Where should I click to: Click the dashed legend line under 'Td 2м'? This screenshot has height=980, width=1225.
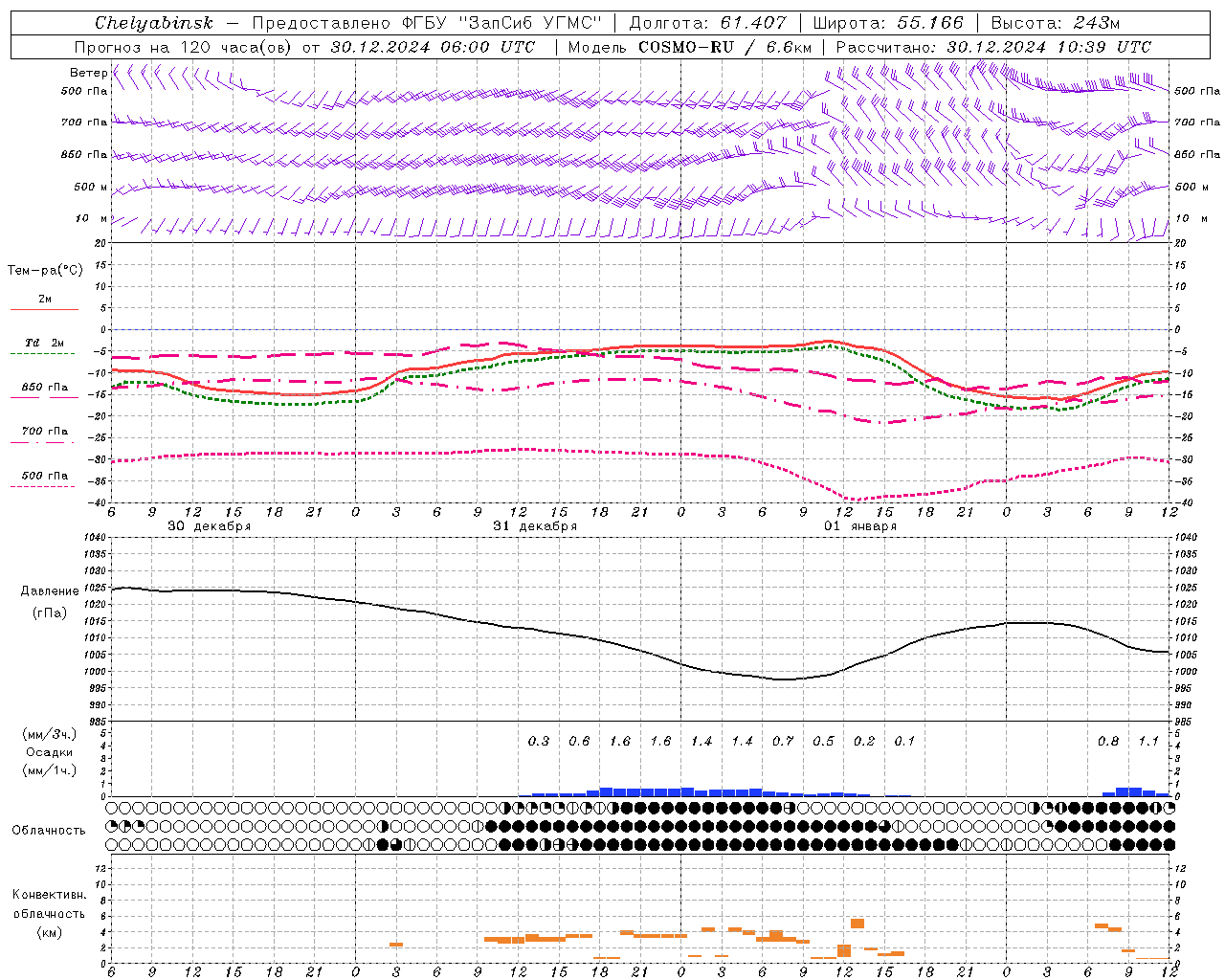tap(44, 354)
